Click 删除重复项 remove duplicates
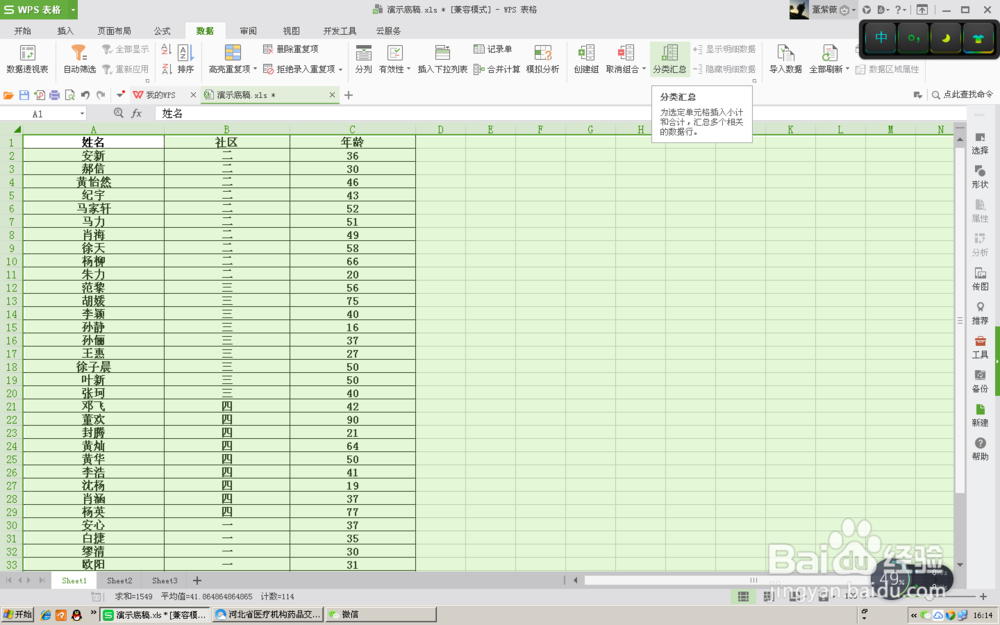 pyautogui.click(x=291, y=49)
